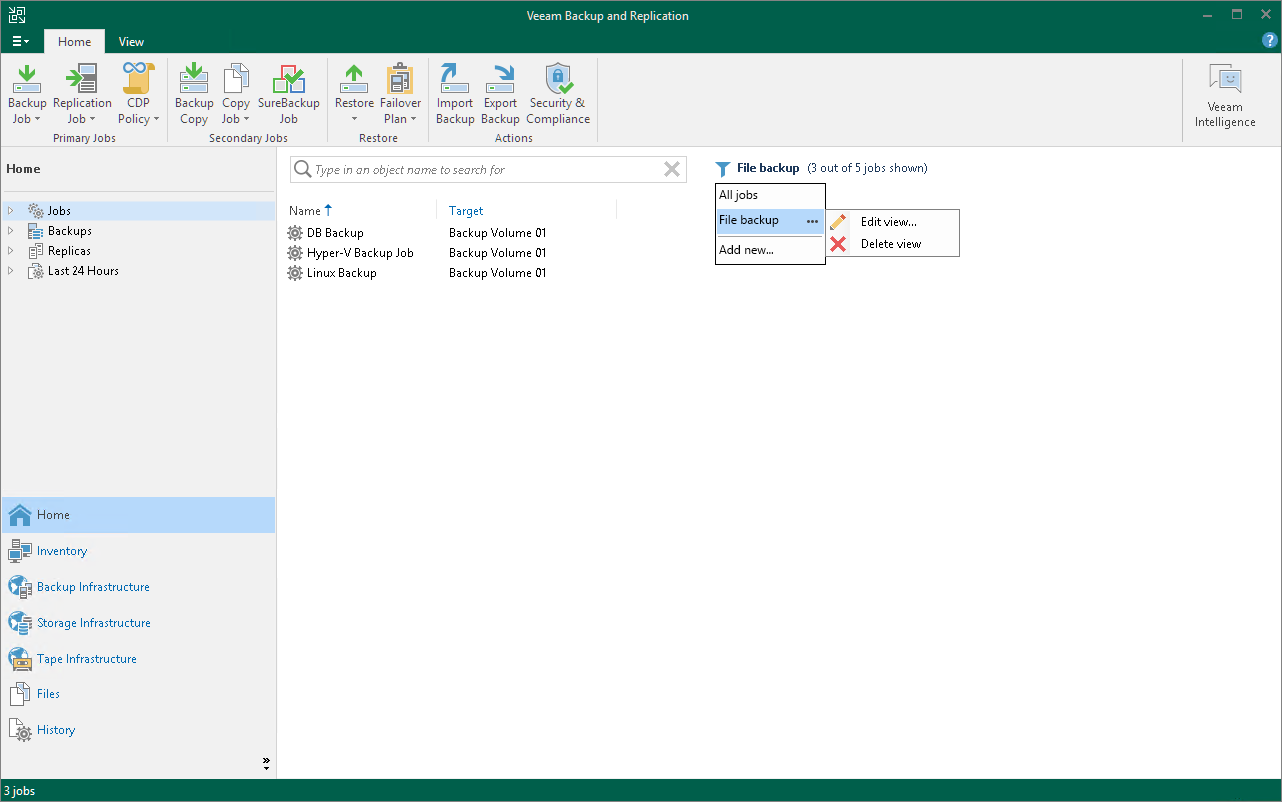Click the gear icon of Hyper-V Backup Job
This screenshot has height=802, width=1282.
[x=295, y=253]
